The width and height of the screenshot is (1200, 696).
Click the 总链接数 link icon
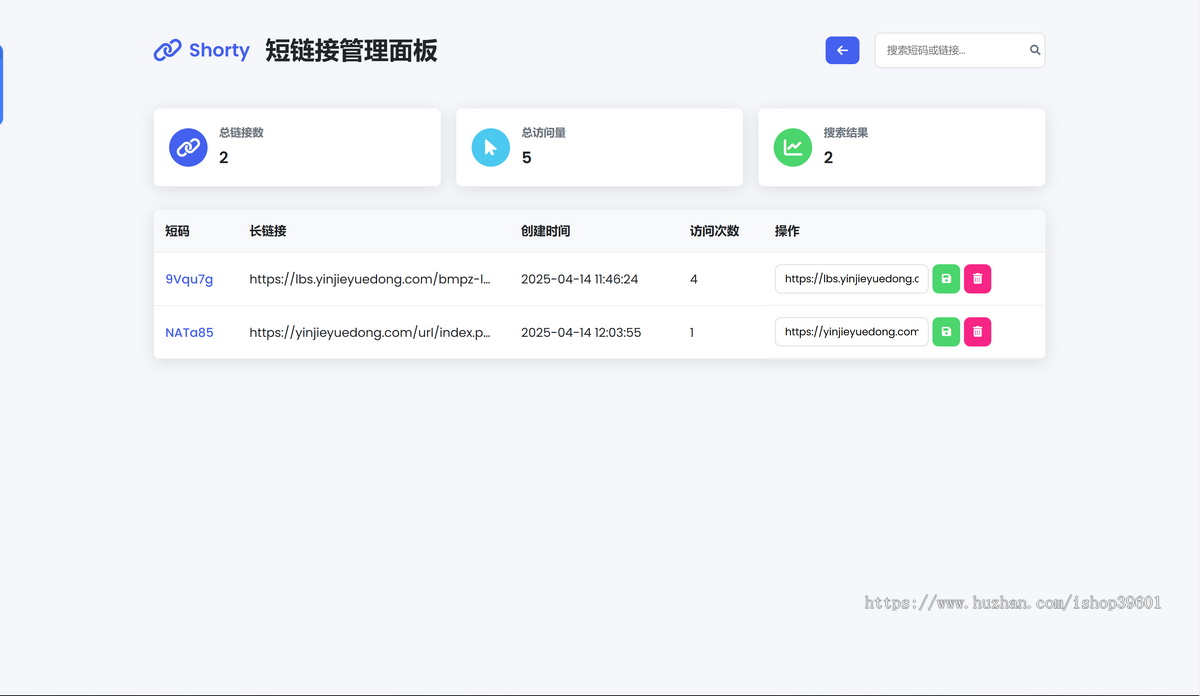coord(188,147)
